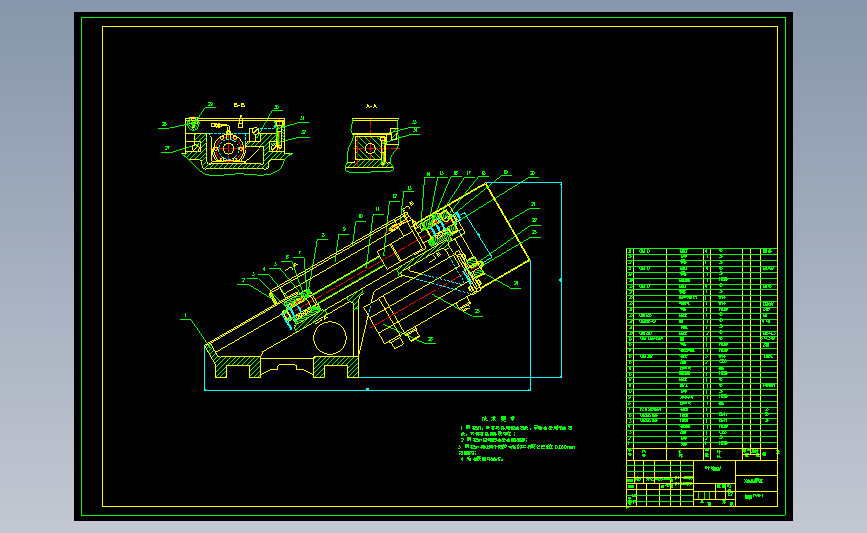Click the parts list table header row
The width and height of the screenshot is (867, 533).
tap(702, 454)
